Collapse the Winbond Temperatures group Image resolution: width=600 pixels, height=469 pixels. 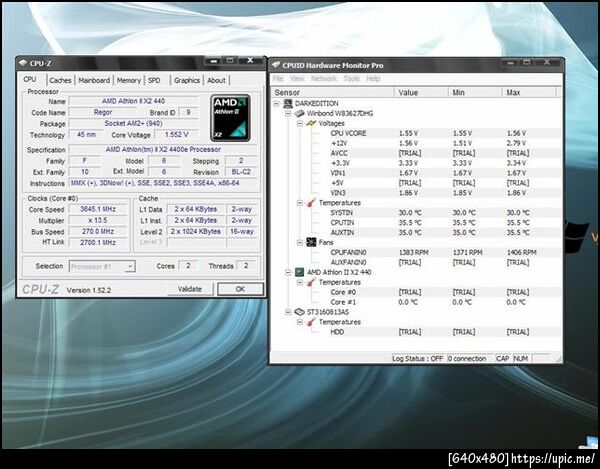pos(300,203)
